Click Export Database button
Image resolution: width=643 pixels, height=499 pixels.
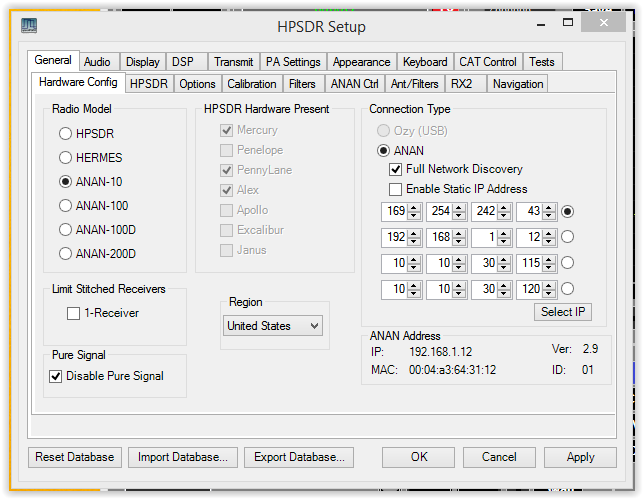pyautogui.click(x=299, y=457)
